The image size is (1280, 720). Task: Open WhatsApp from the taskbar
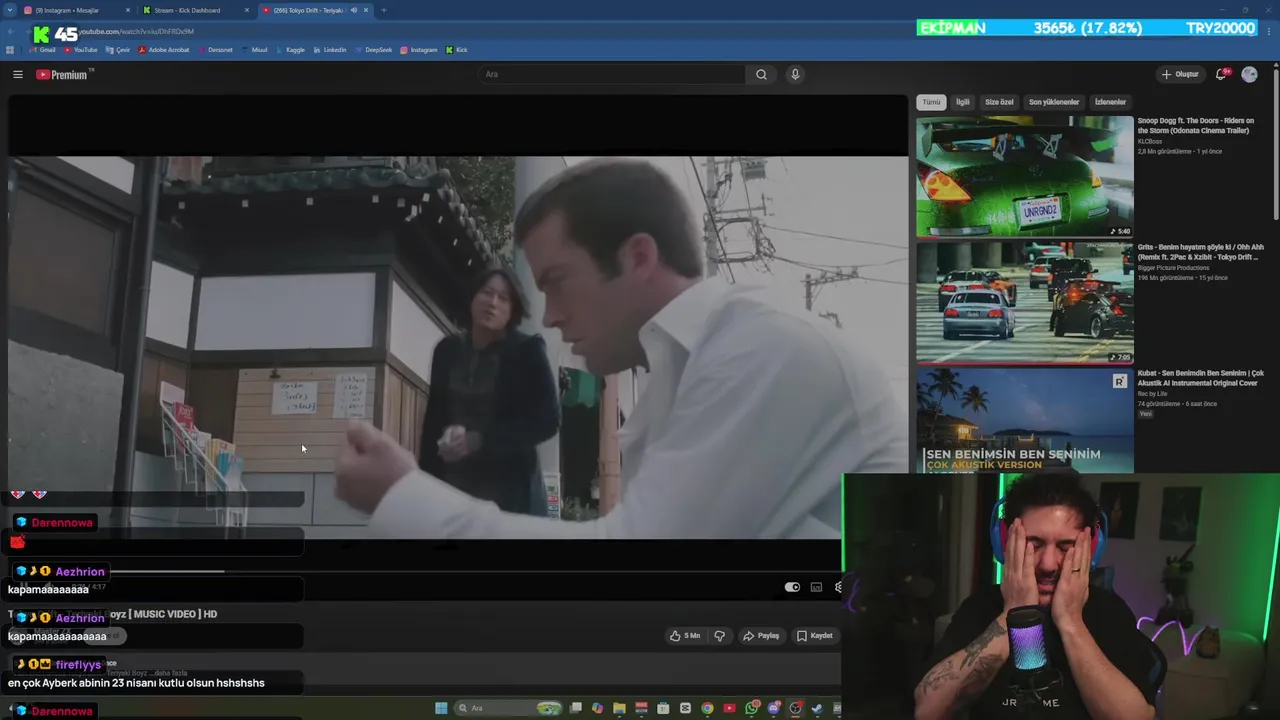(x=751, y=708)
